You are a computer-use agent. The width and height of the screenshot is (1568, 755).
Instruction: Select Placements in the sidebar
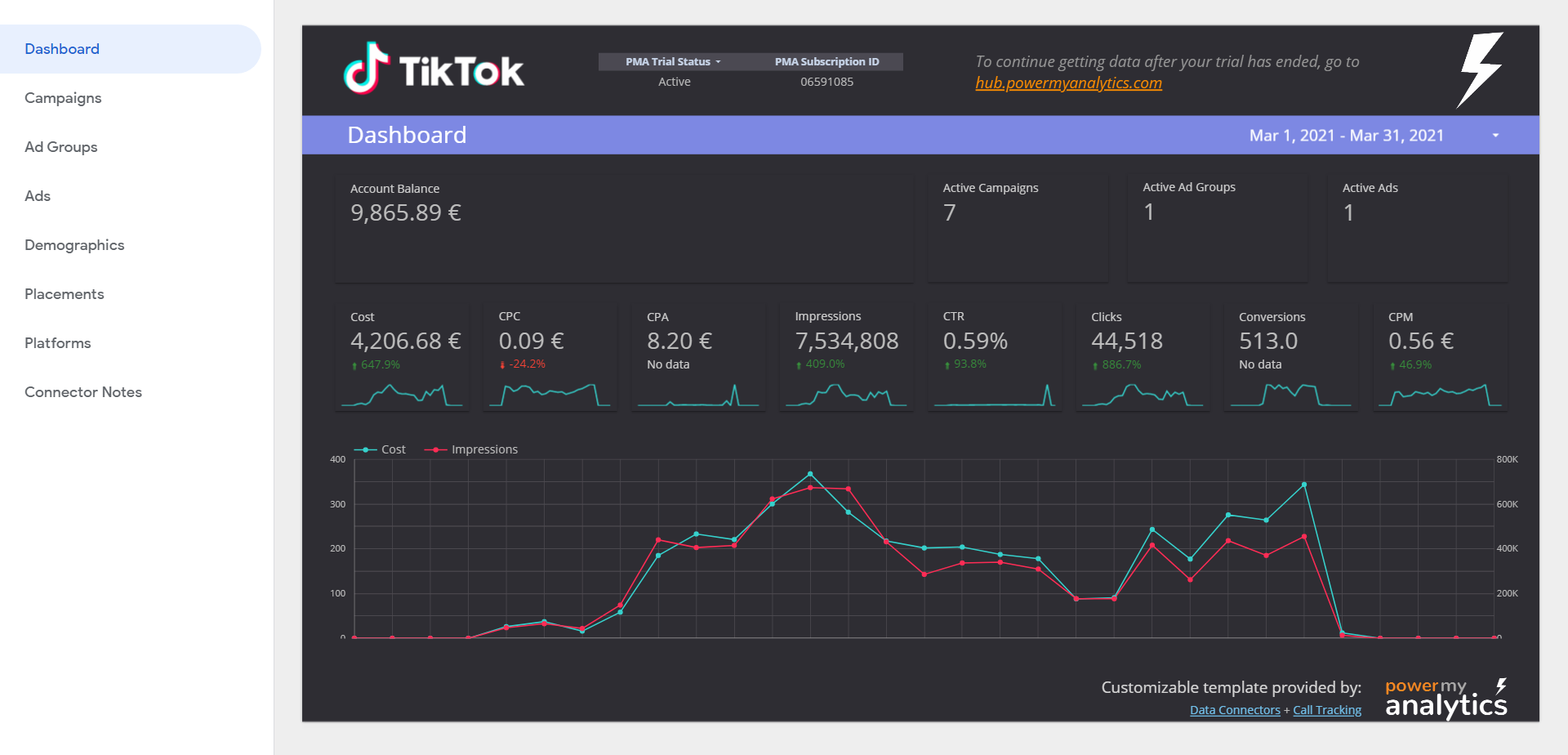65,294
